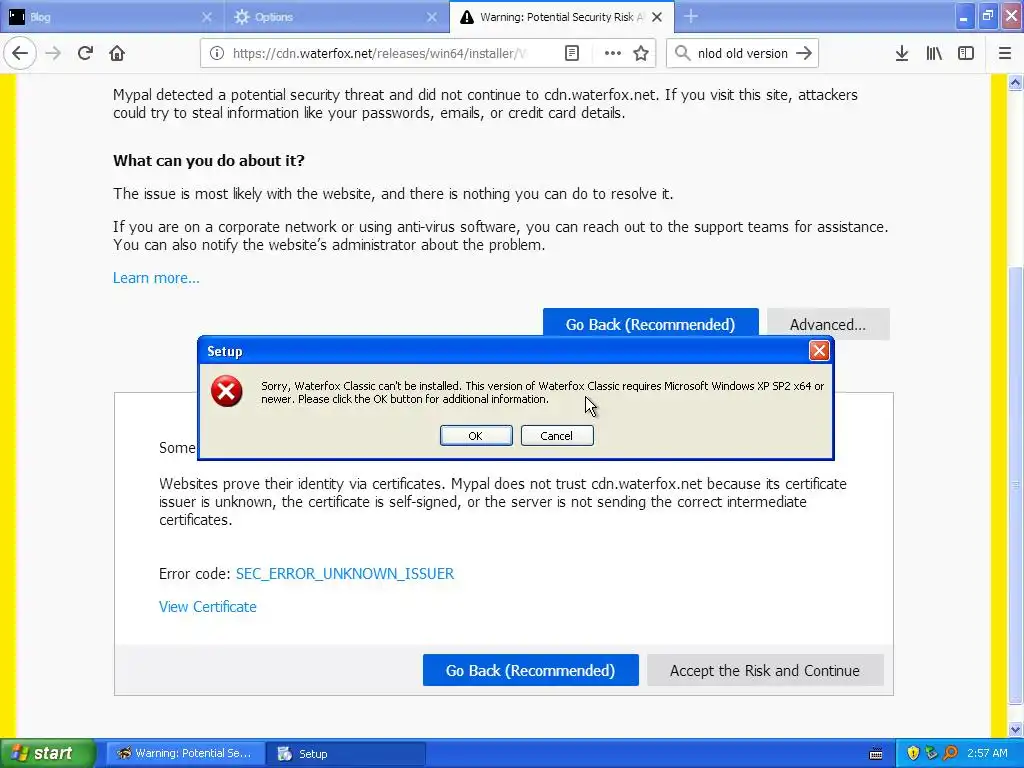1024x768 pixels.
Task: Click the Advanced button
Action: 827,324
